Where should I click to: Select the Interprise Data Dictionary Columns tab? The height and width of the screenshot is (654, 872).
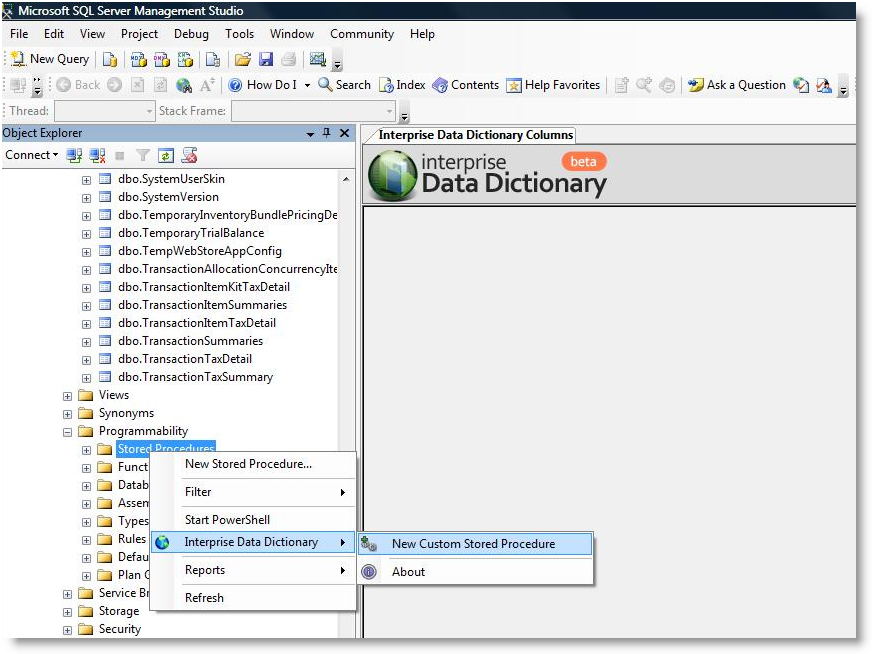(x=475, y=135)
